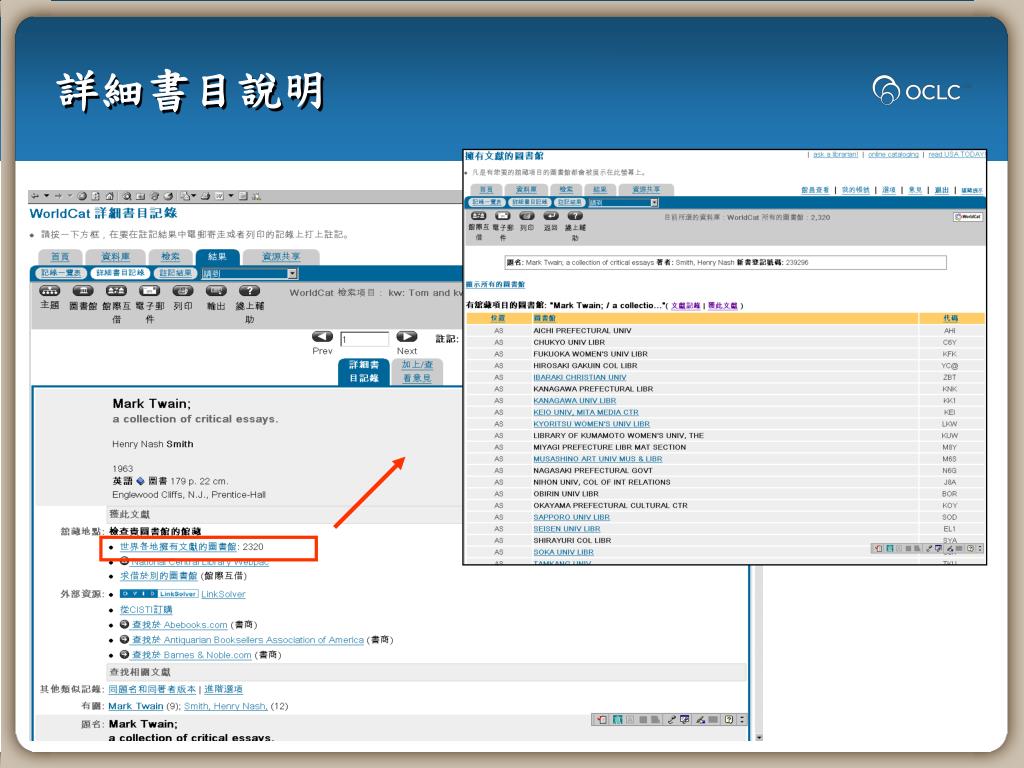Open 資源共享 tab in libraries holdings page
Screen dimensions: 1024x768
point(646,189)
